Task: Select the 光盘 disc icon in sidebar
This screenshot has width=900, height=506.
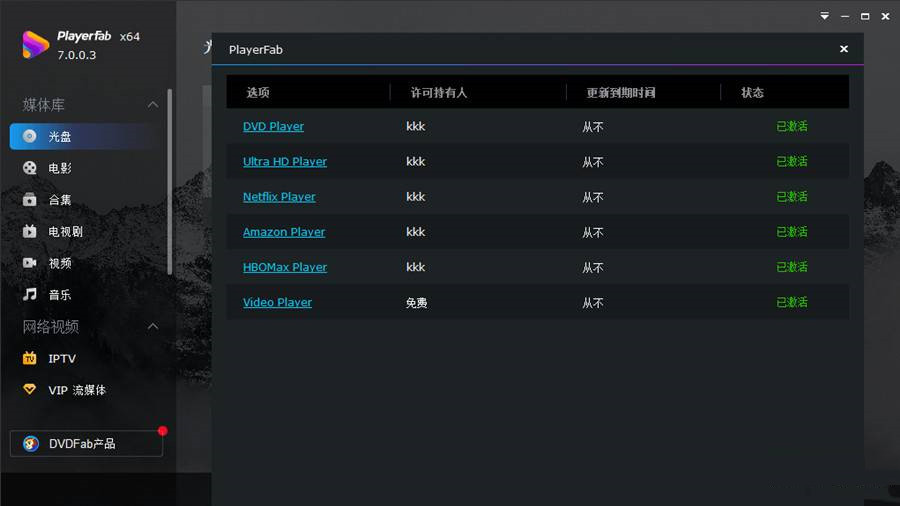Action: click(x=29, y=137)
